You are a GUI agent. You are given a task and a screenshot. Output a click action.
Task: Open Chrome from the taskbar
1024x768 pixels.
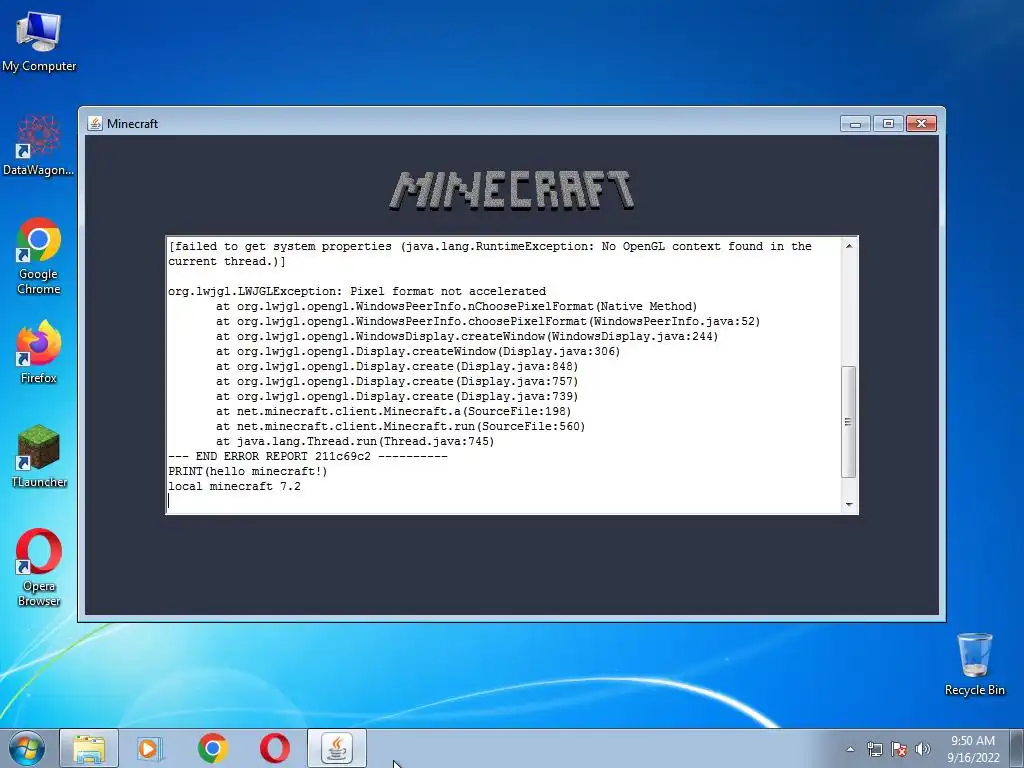pyautogui.click(x=212, y=748)
